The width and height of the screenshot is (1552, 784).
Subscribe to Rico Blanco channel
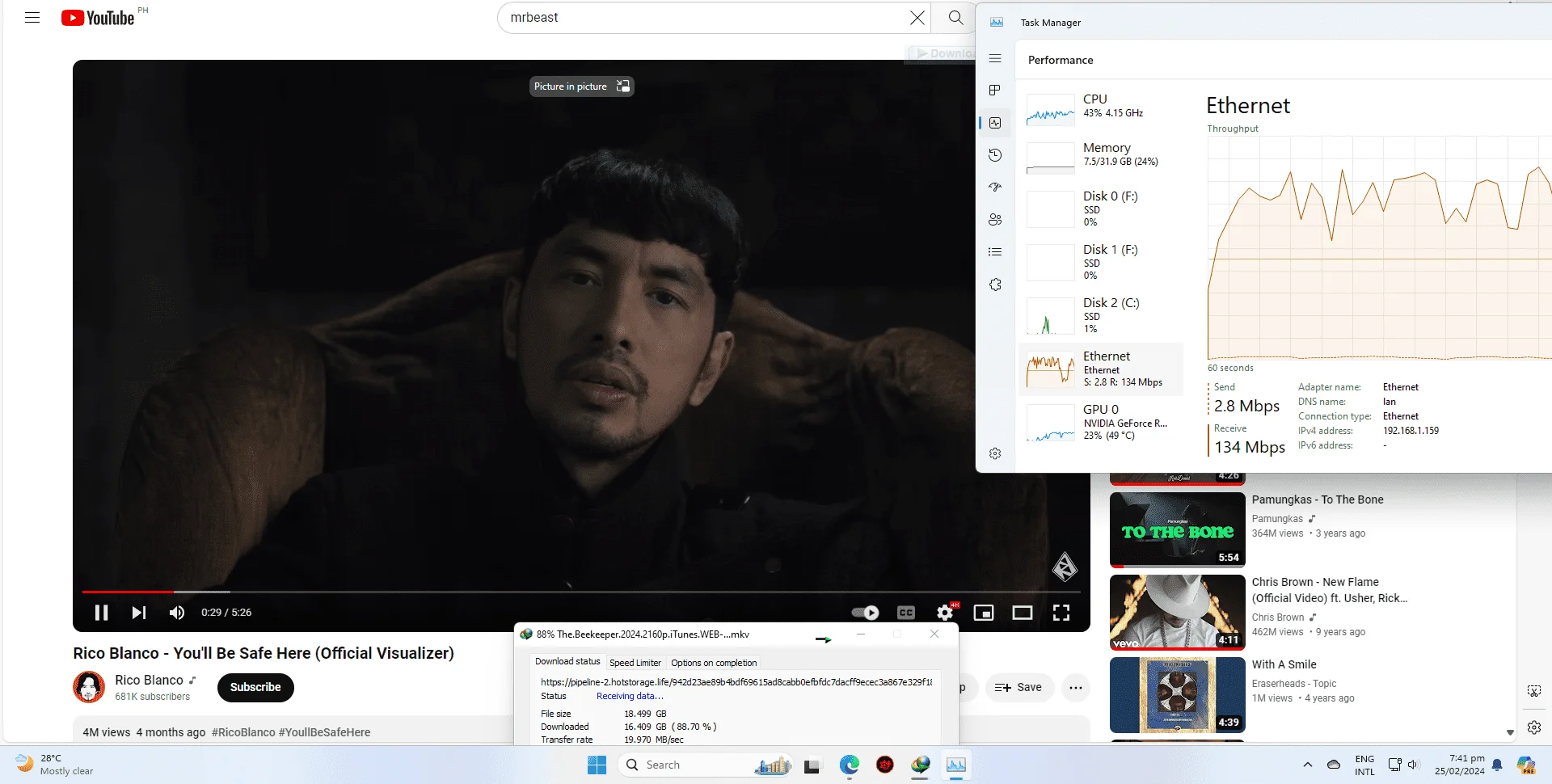tap(255, 687)
